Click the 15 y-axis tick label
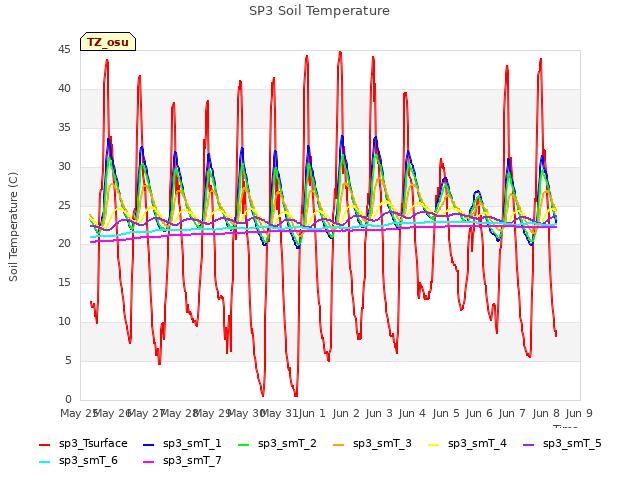This screenshot has width=640, height=480. tap(64, 282)
